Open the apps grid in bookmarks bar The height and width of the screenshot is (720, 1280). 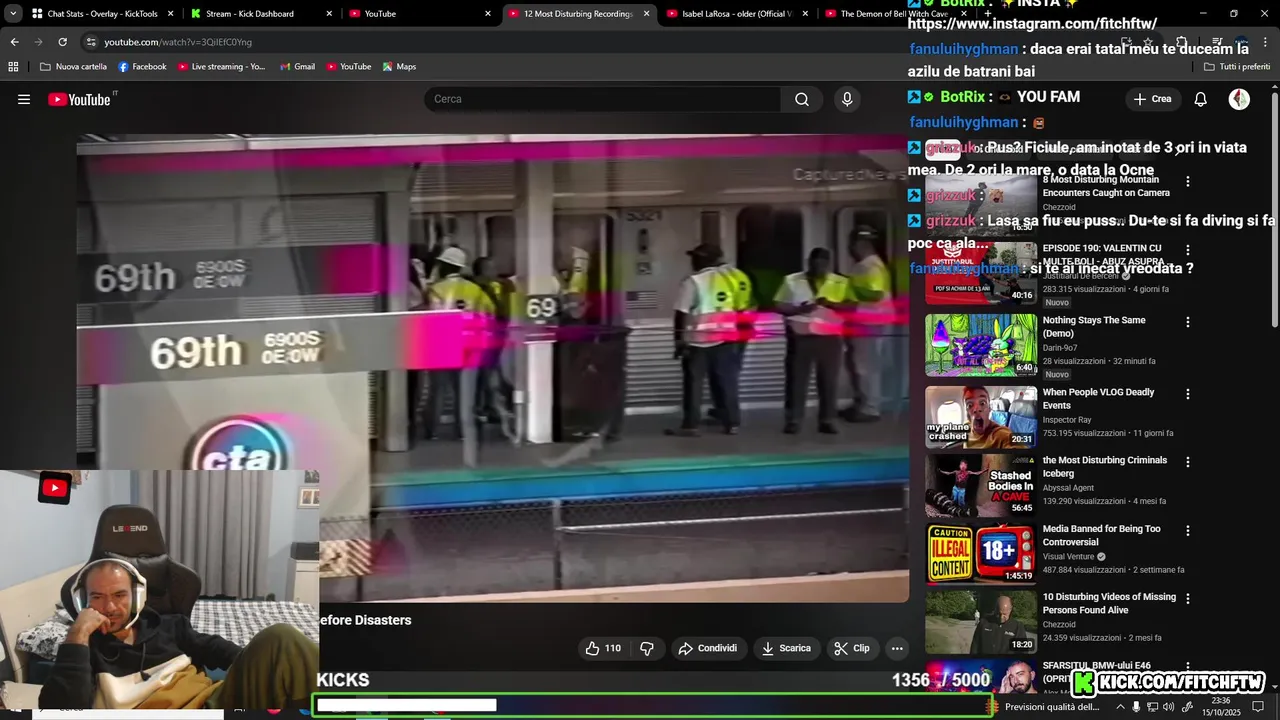point(13,67)
